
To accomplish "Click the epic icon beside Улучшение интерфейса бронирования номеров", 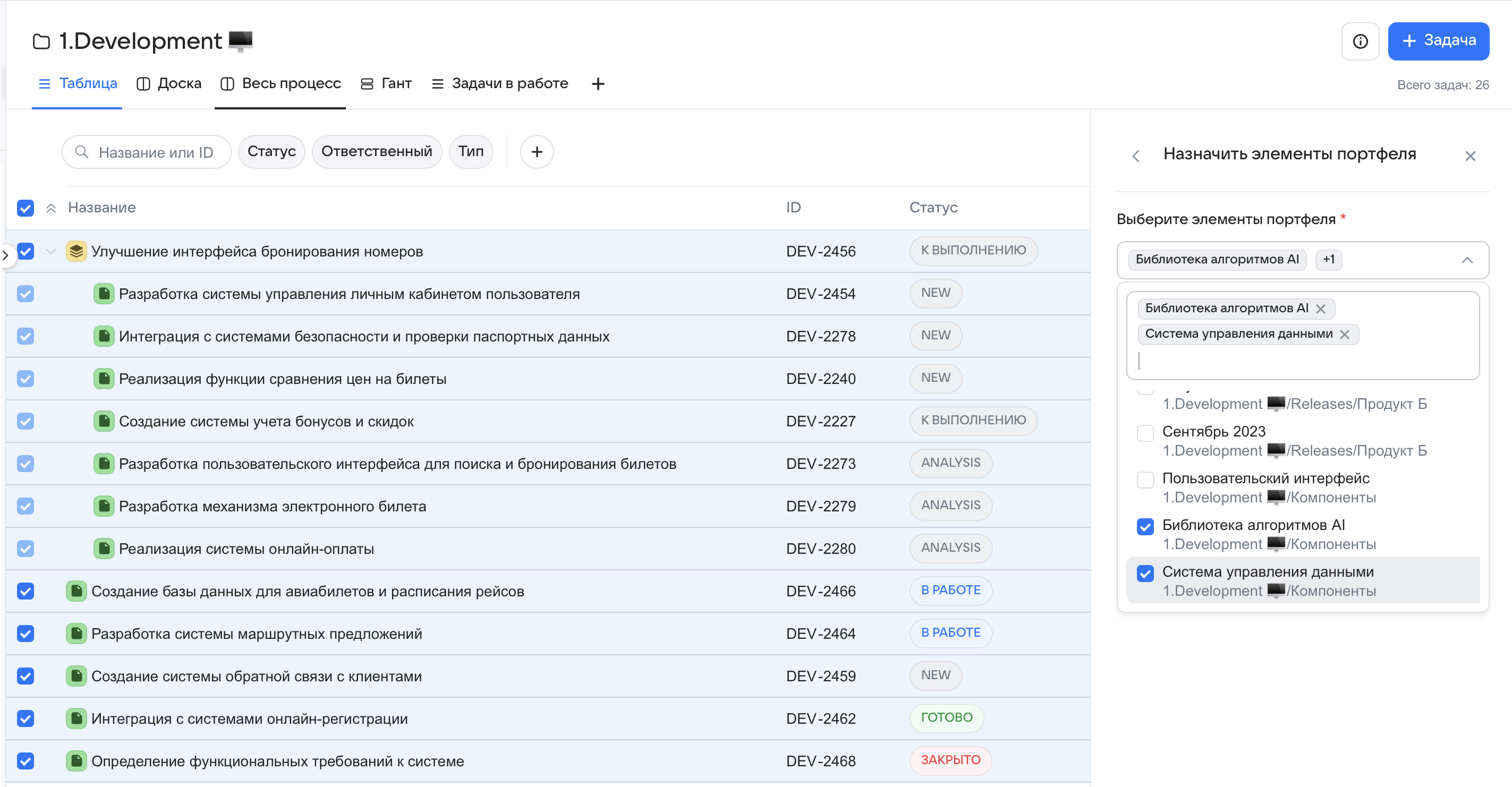I will [77, 251].
